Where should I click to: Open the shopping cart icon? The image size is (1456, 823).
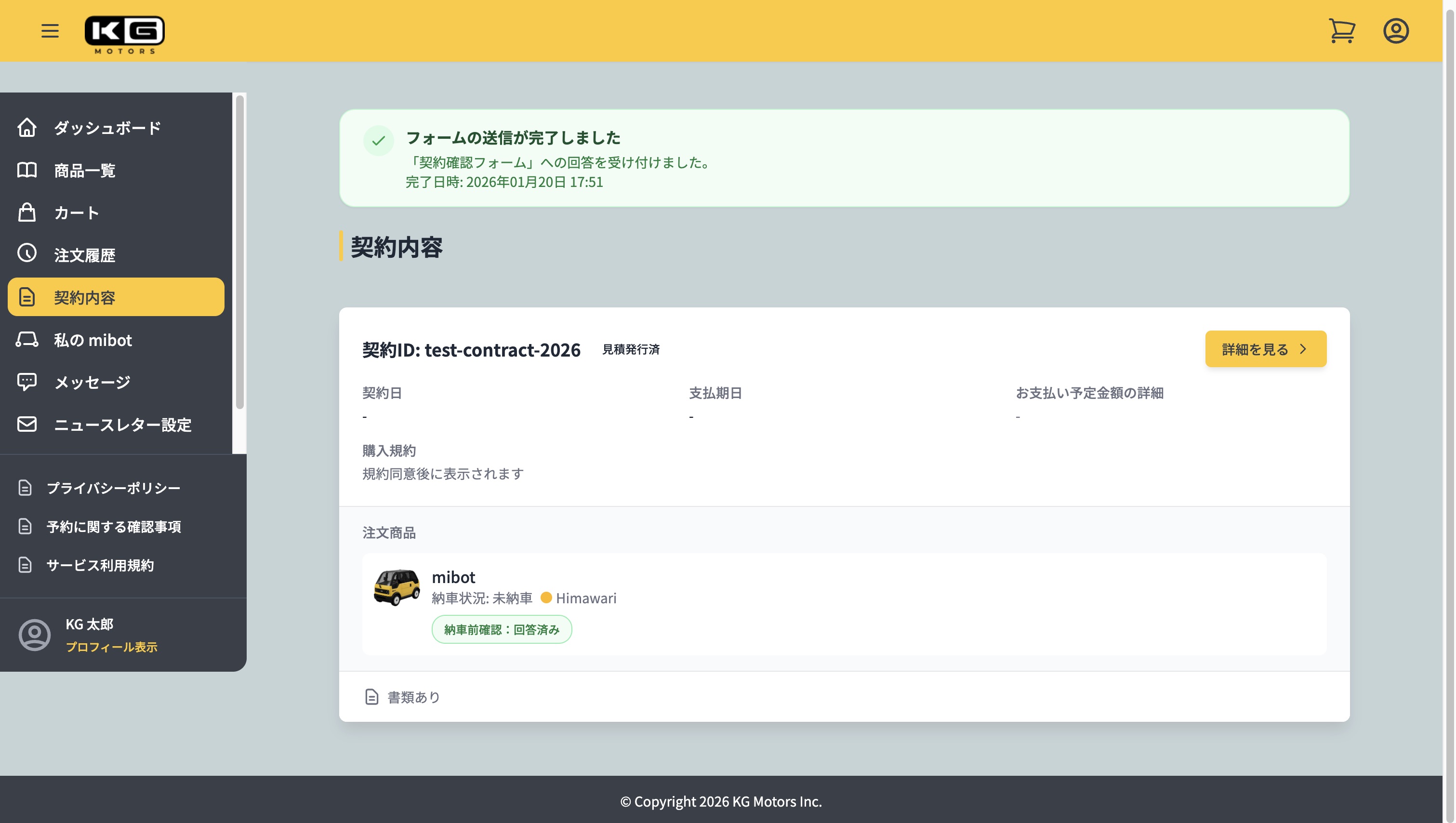[x=1342, y=30]
